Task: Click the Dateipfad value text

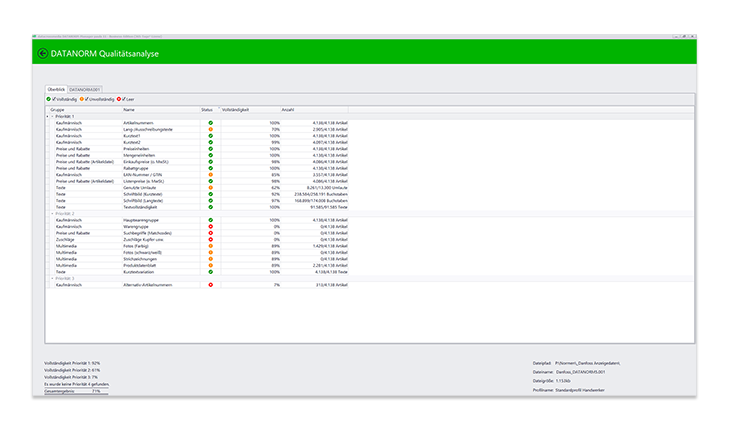Action: [588, 363]
